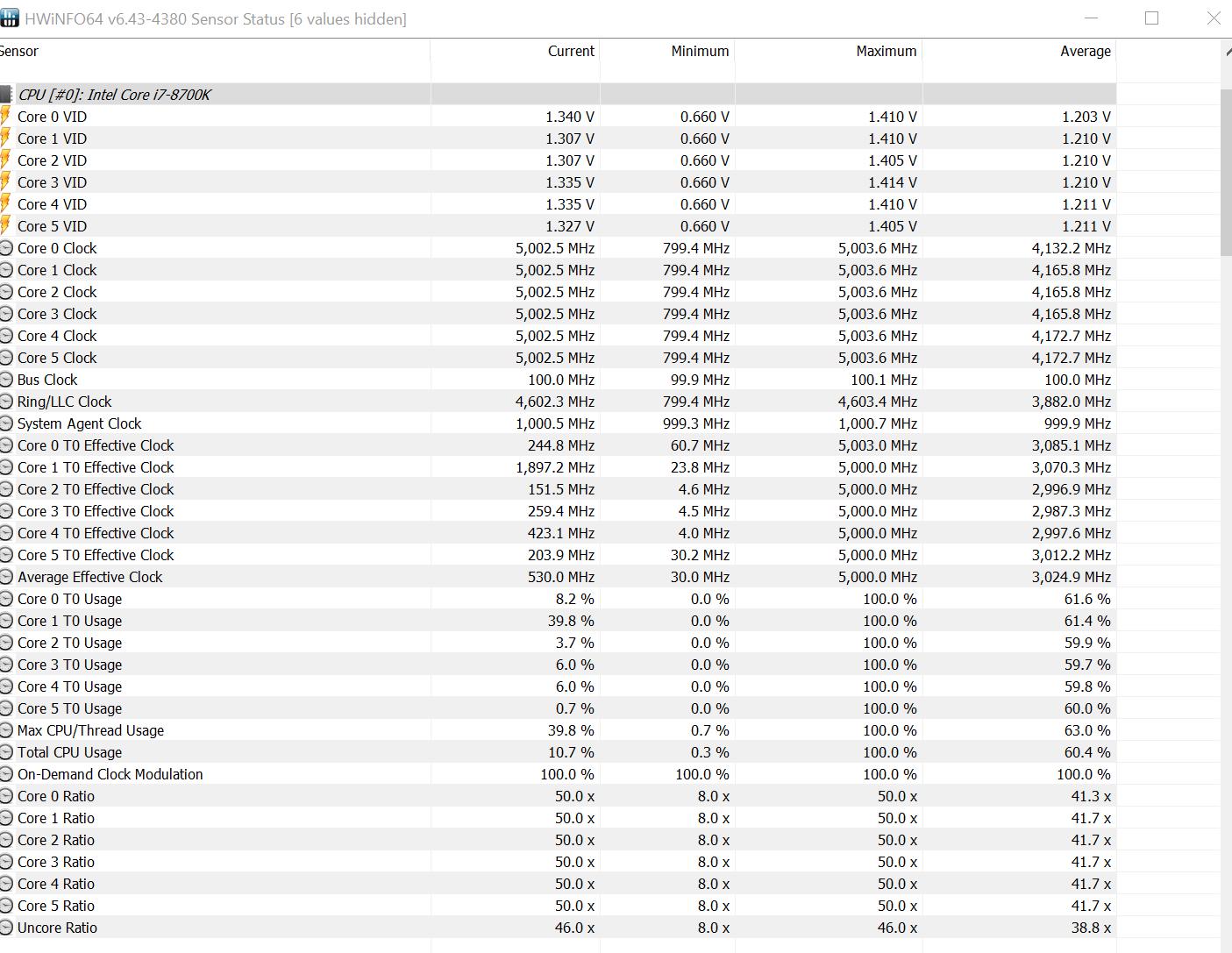Image resolution: width=1232 pixels, height=953 pixels.
Task: Click the clock icon for Core 3 Clock
Action: tap(6, 314)
